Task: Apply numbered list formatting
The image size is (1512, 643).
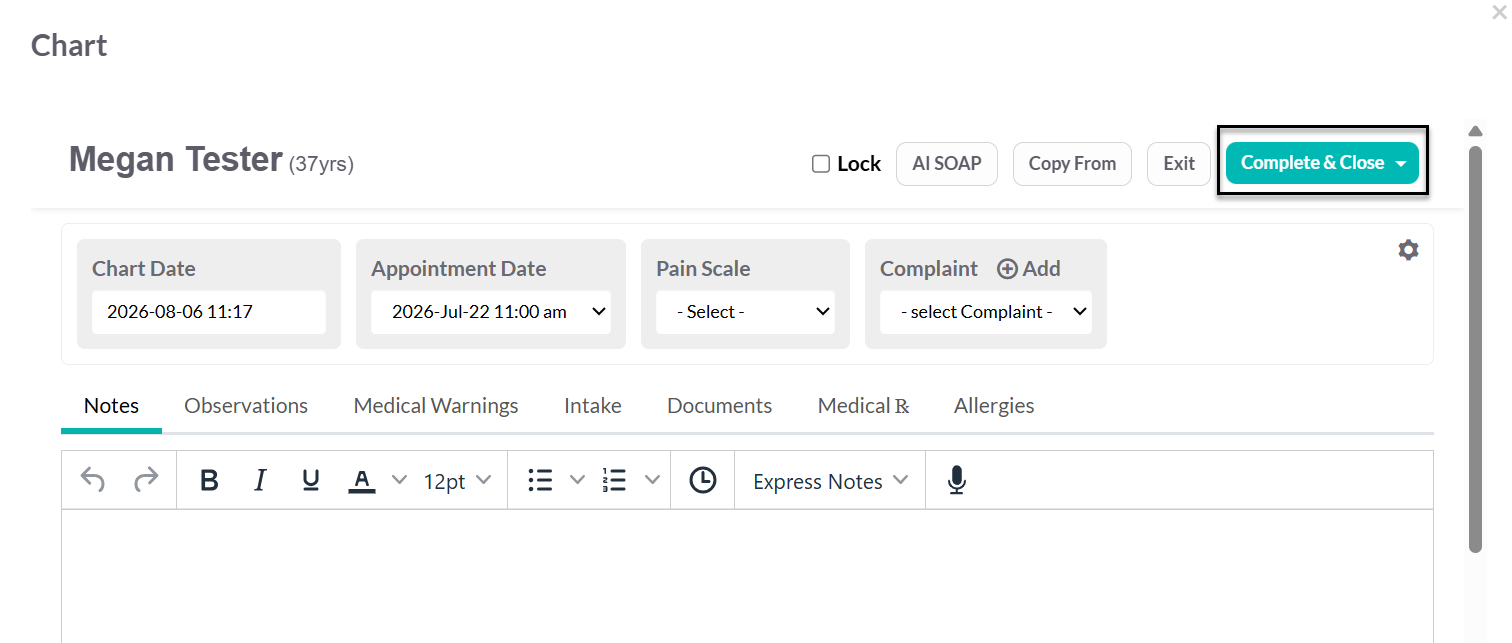Action: pyautogui.click(x=615, y=481)
